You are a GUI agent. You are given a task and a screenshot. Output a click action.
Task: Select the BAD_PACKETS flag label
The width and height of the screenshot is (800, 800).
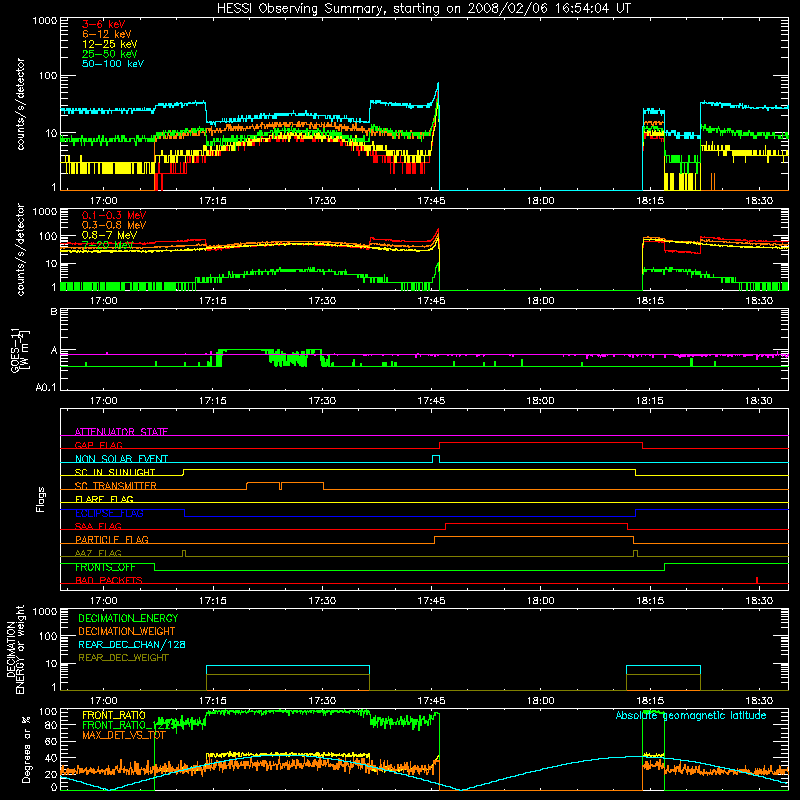(109, 580)
